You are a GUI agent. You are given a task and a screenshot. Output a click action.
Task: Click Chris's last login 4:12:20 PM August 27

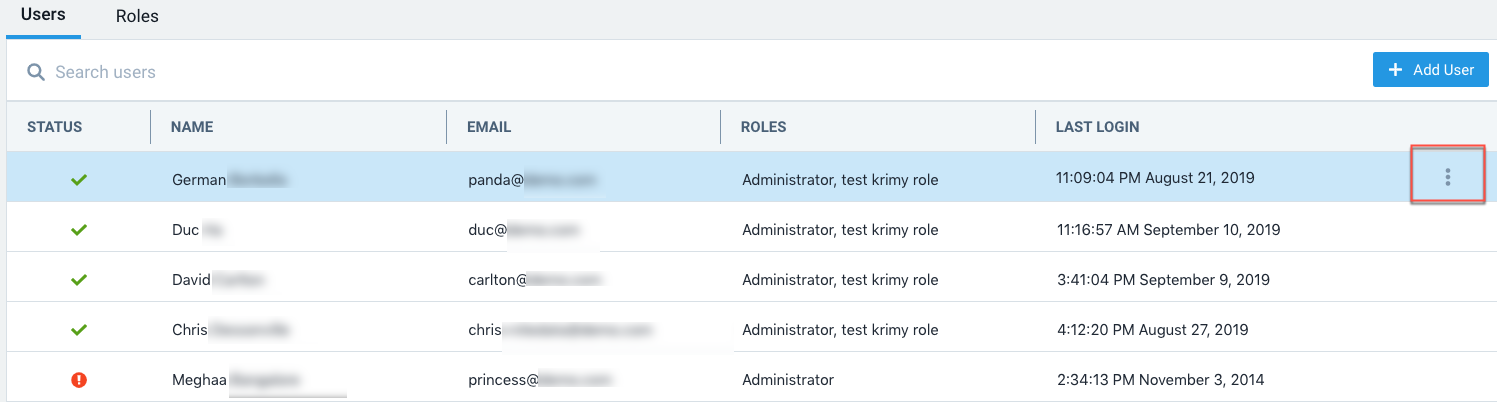[x=1151, y=330]
